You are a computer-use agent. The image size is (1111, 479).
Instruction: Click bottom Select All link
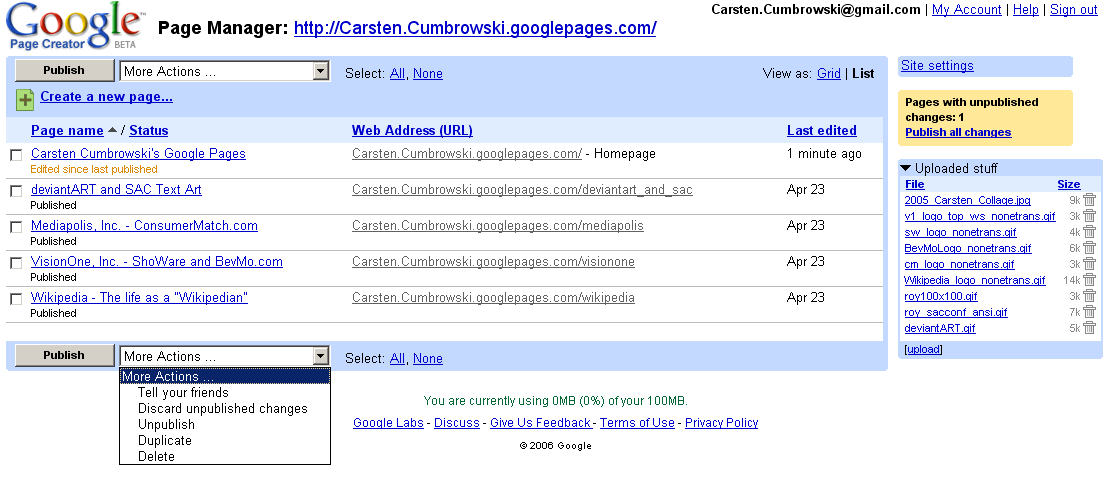(x=397, y=359)
